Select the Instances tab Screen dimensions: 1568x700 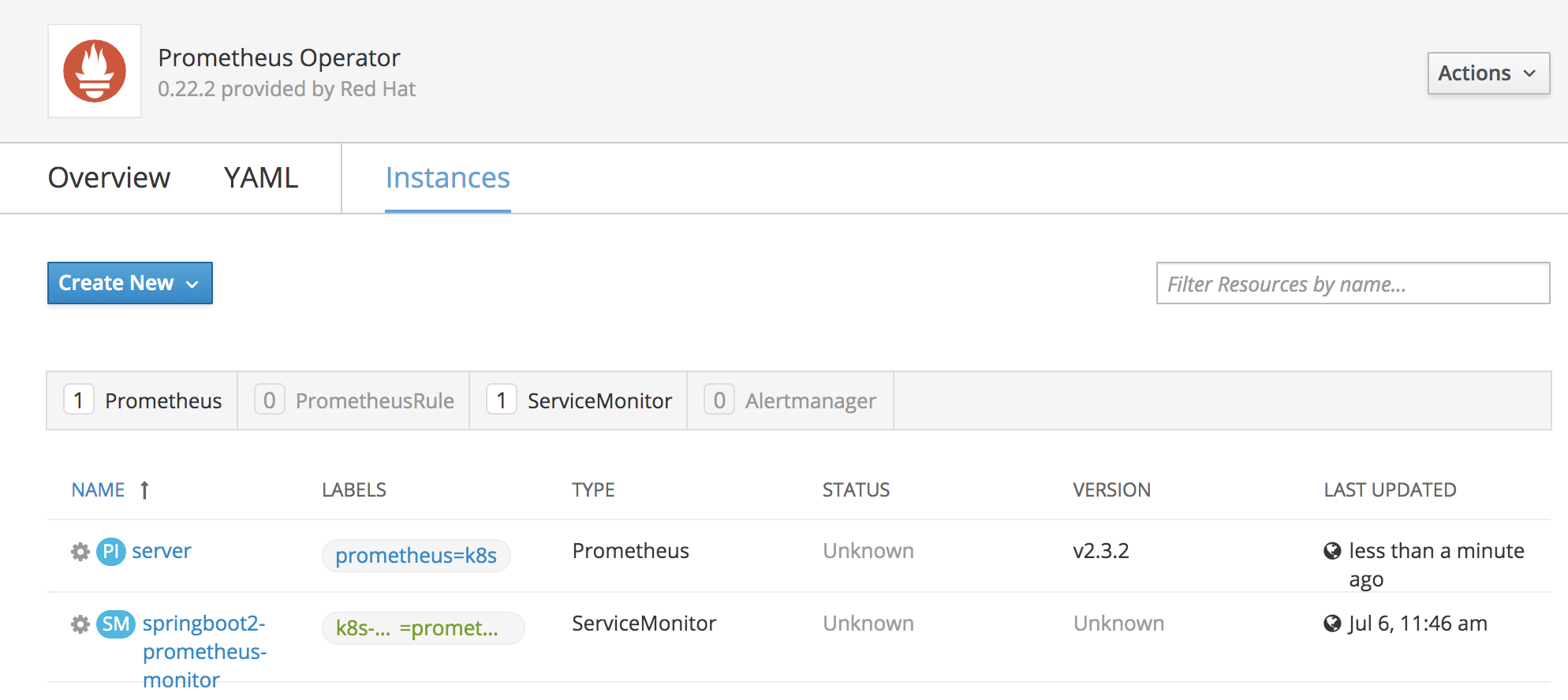pyautogui.click(x=448, y=177)
